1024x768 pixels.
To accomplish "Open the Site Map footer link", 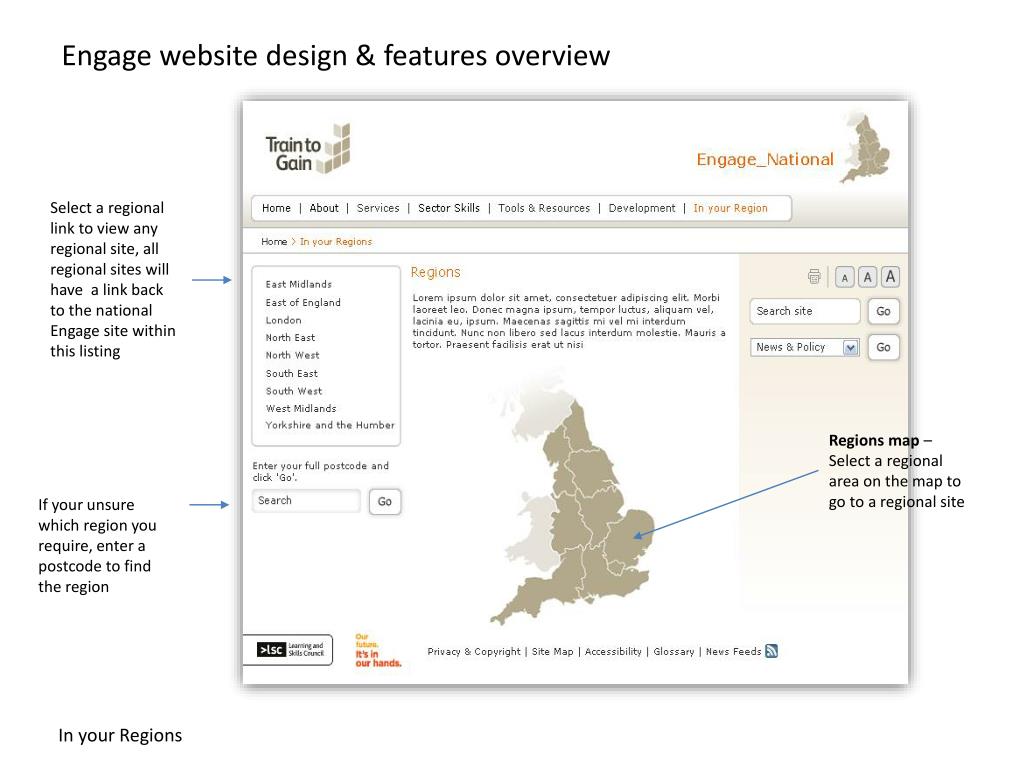I will (x=552, y=652).
